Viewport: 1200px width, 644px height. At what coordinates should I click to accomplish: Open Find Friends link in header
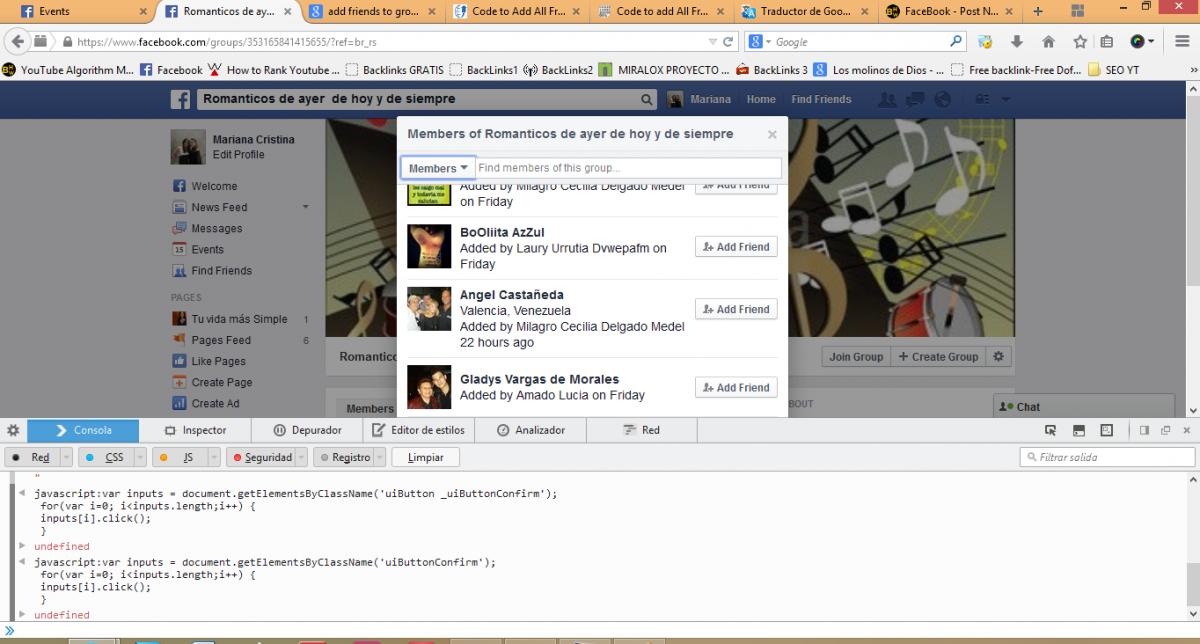point(821,100)
